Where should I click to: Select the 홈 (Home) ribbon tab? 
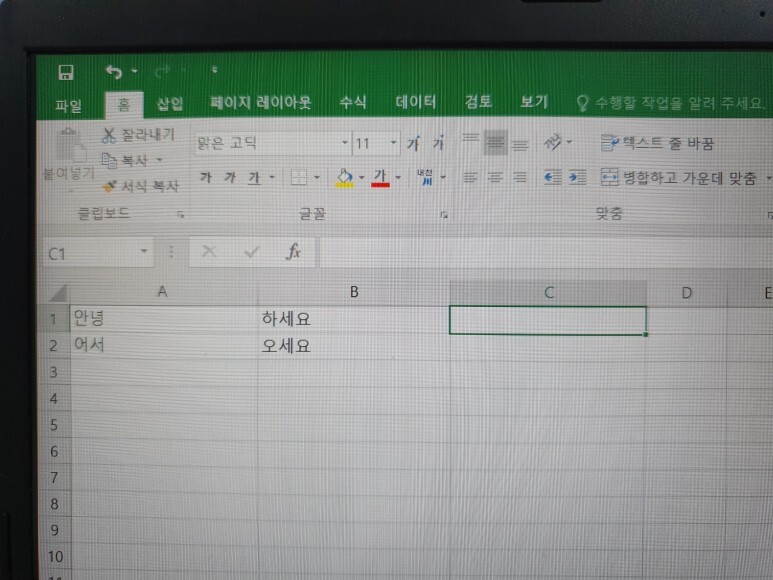coord(124,105)
